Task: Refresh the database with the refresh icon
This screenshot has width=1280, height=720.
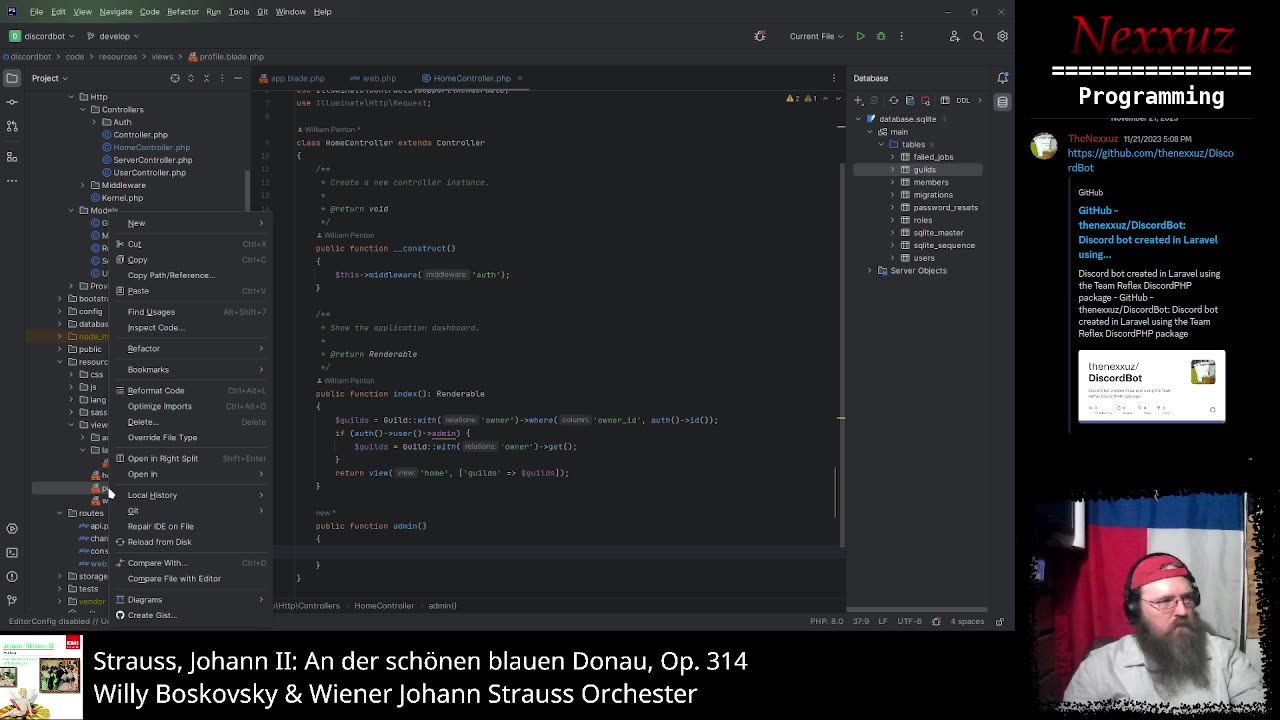Action: coord(893,100)
